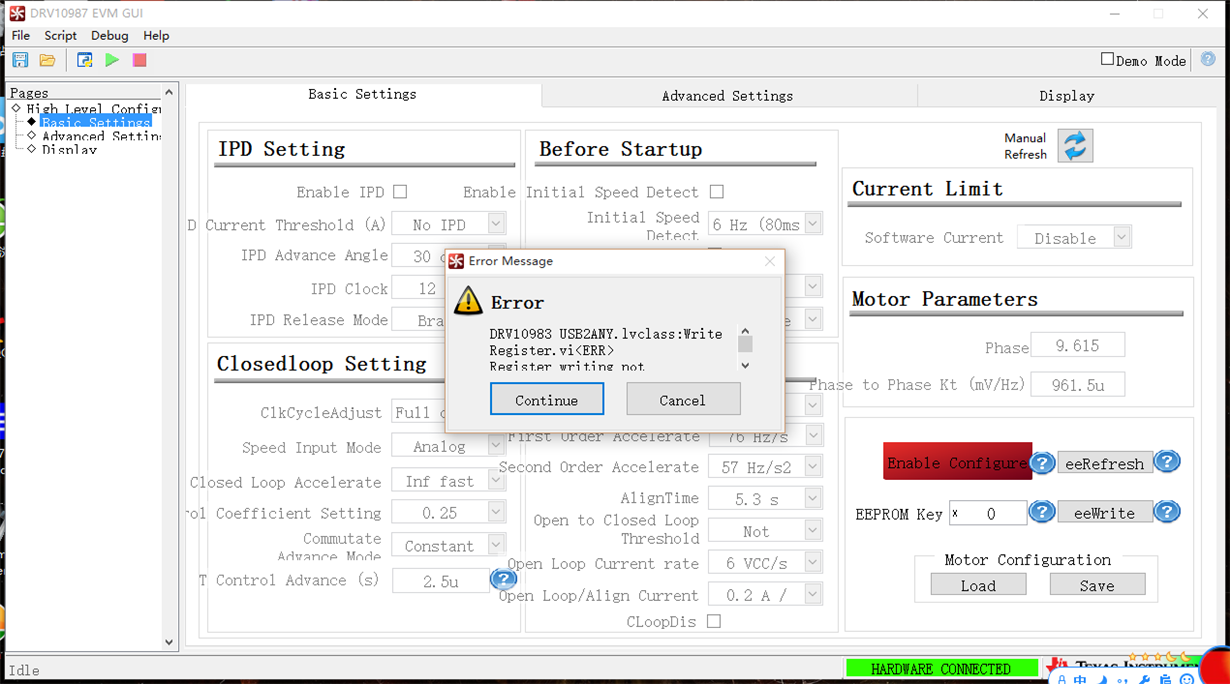This screenshot has width=1230, height=684.
Task: Select High Level Configuration tree node
Action: 93,109
